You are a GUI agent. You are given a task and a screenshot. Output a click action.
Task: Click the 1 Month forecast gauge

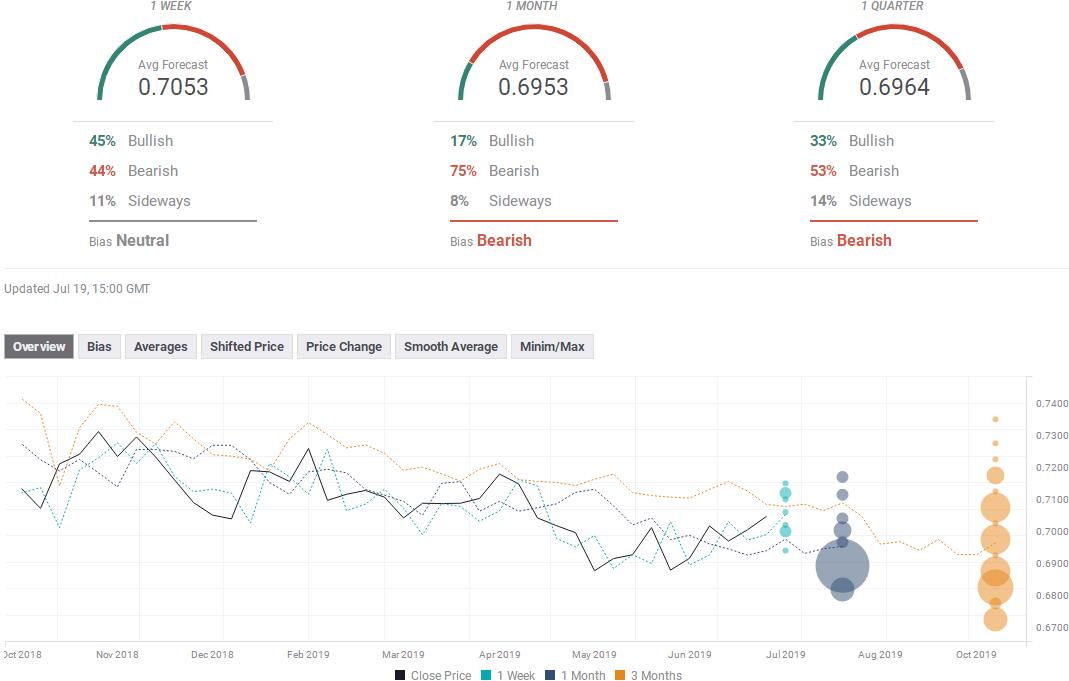[x=534, y=63]
